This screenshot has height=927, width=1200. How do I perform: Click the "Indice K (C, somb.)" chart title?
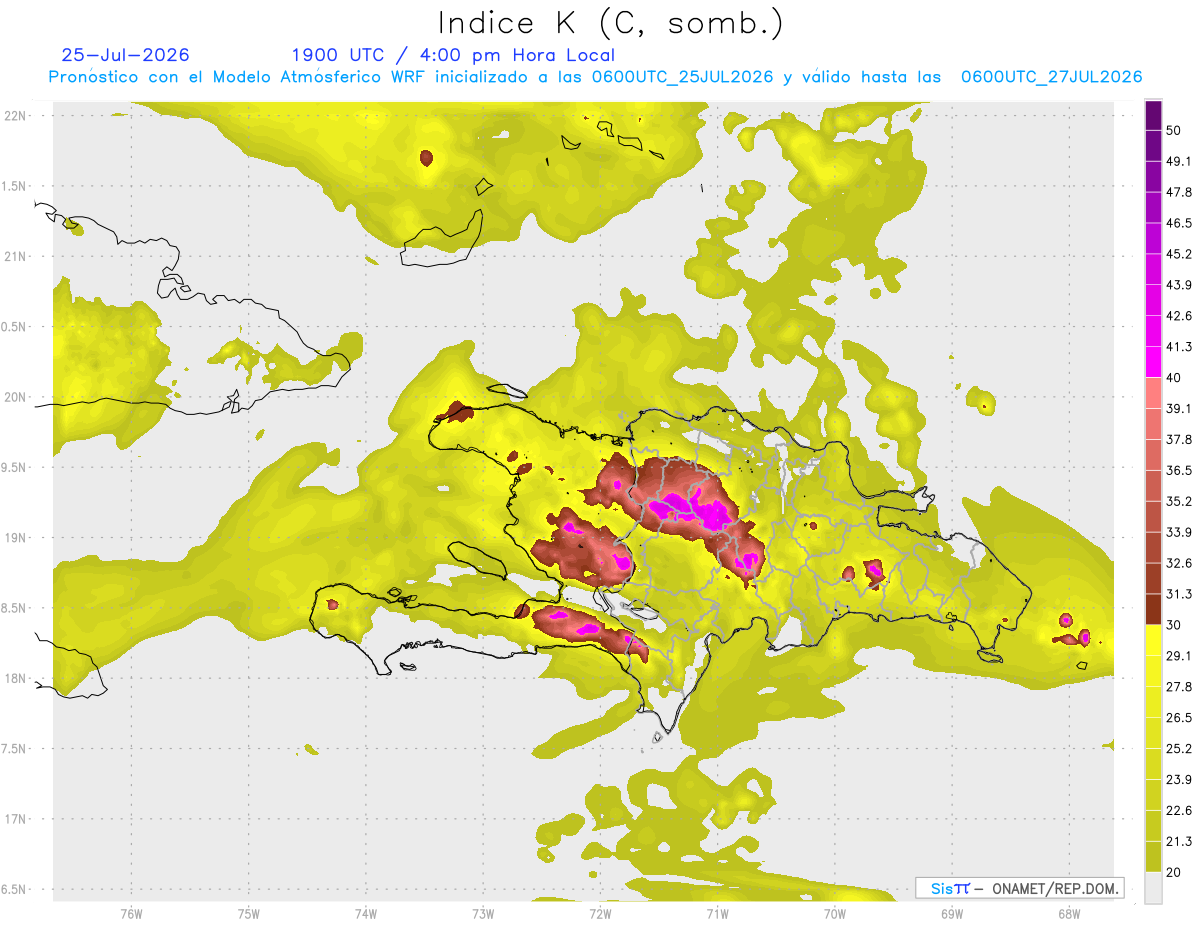(x=610, y=23)
